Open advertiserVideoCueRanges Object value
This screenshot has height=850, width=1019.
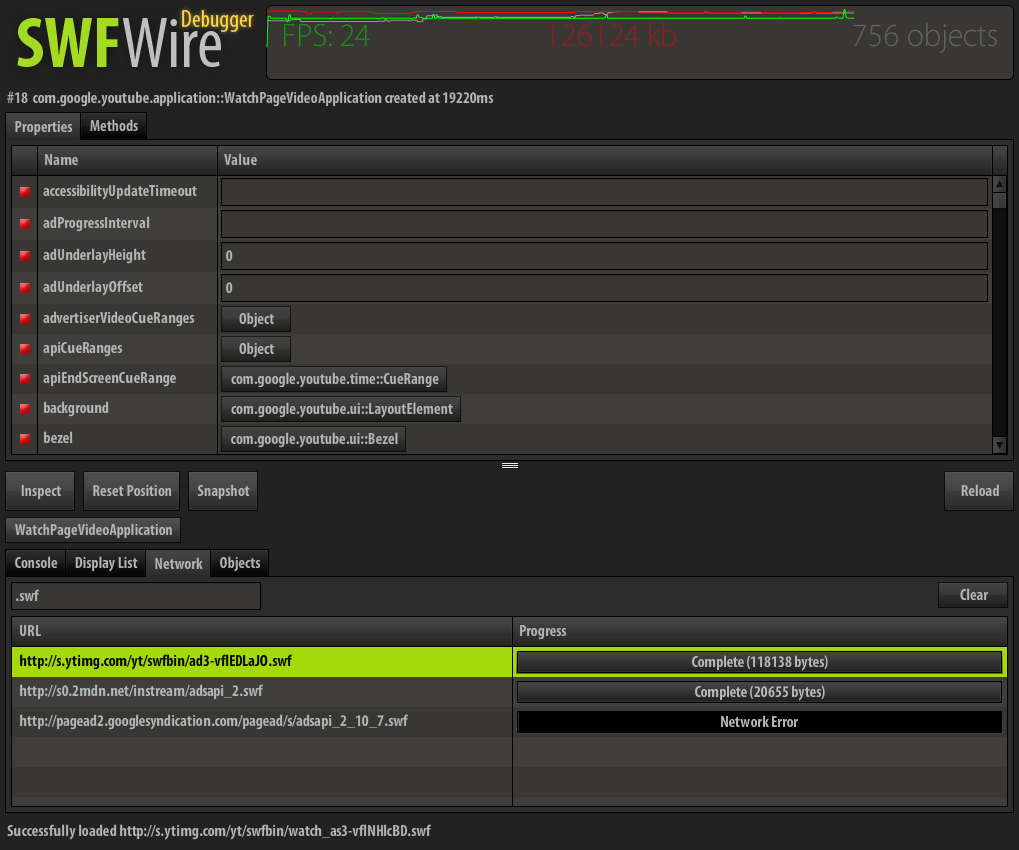point(256,319)
